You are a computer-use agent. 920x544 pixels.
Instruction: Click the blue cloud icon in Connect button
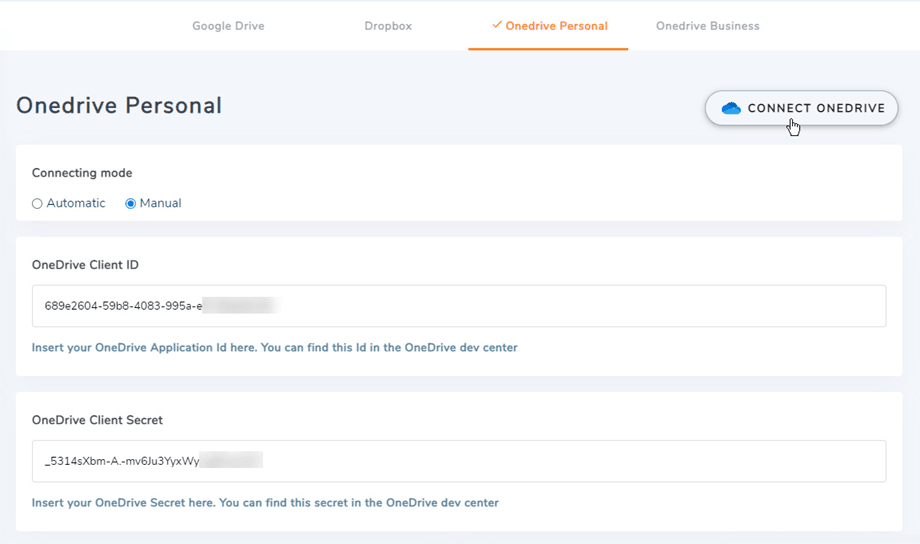click(731, 108)
